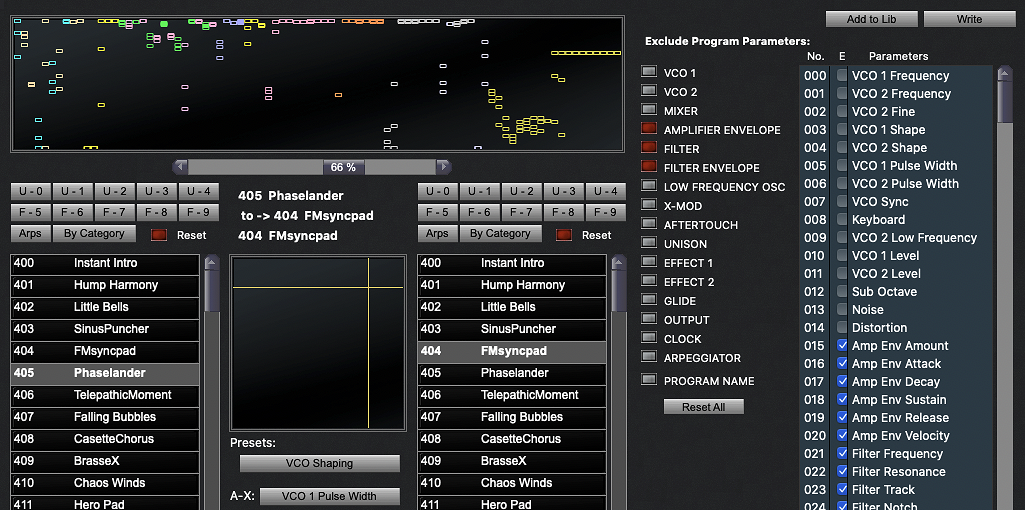The image size is (1025, 510).
Task: Click the zoom slider right arrow
Action: [x=443, y=167]
